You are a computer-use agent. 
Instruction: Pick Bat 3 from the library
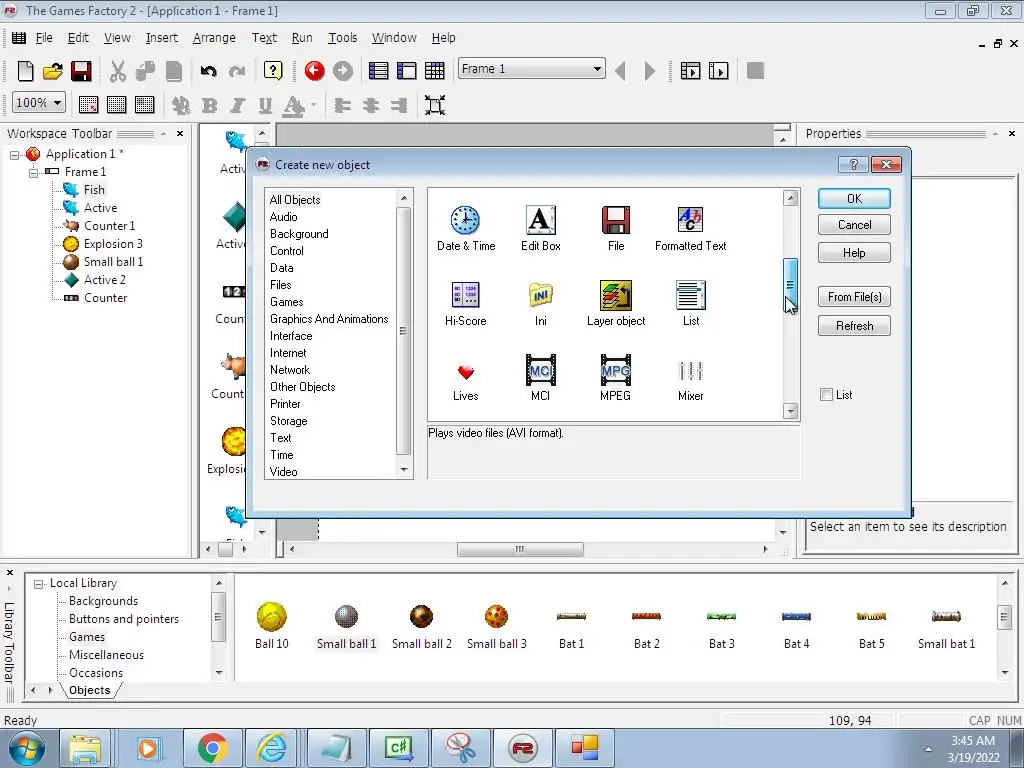click(722, 616)
